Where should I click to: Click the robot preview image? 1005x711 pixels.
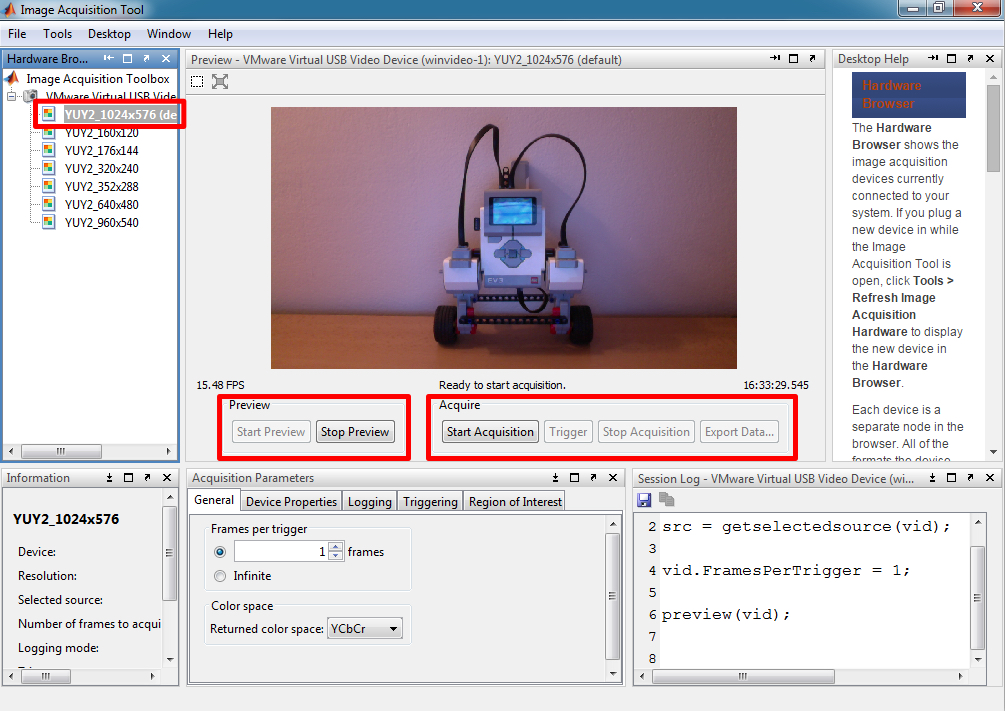504,238
